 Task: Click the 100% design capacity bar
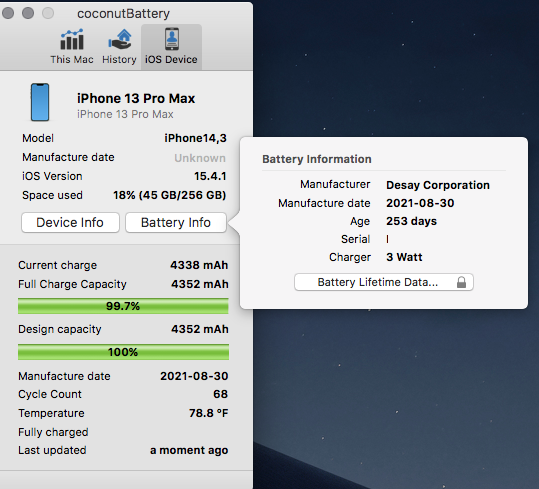pos(123,352)
